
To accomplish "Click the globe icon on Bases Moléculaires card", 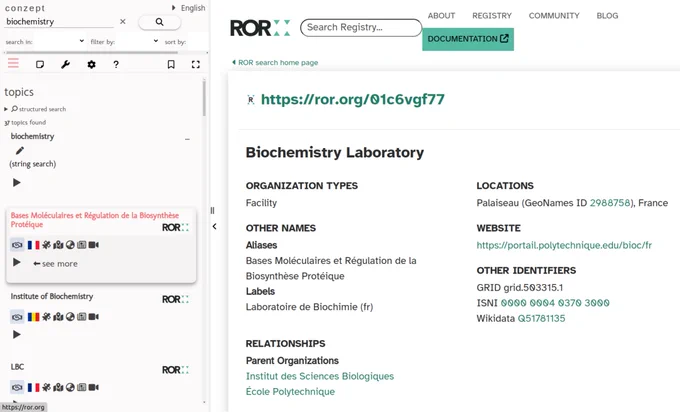I will 70,245.
